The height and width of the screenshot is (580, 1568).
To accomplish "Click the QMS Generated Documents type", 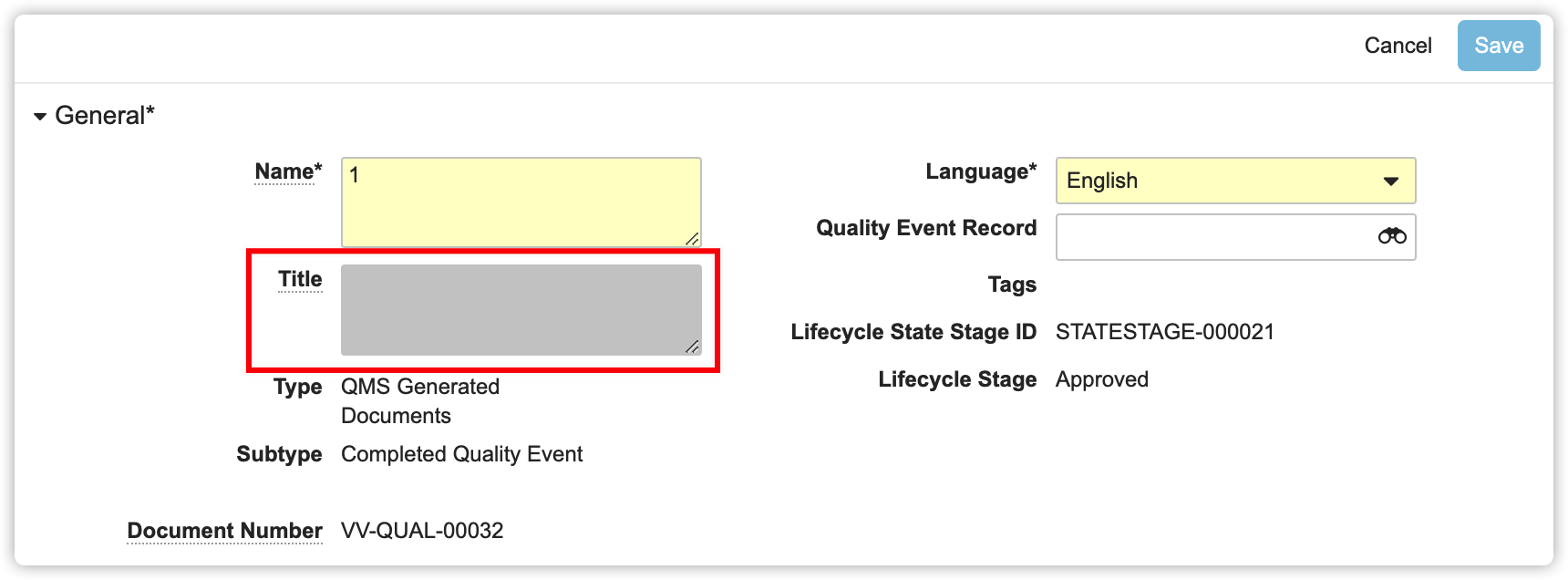I will click(419, 401).
